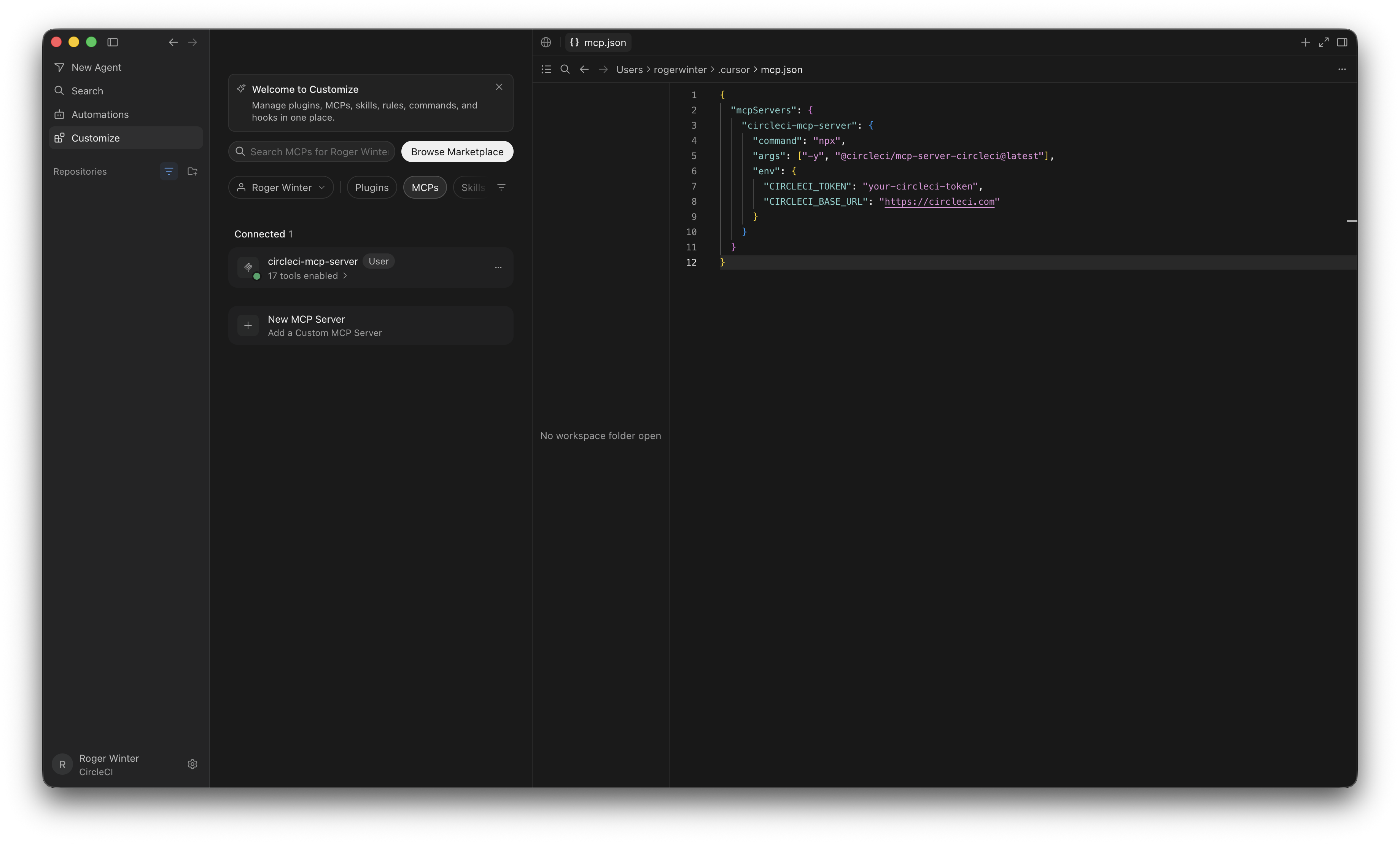The height and width of the screenshot is (844, 1400).
Task: Focus the Search MCPs input field
Action: click(x=312, y=152)
